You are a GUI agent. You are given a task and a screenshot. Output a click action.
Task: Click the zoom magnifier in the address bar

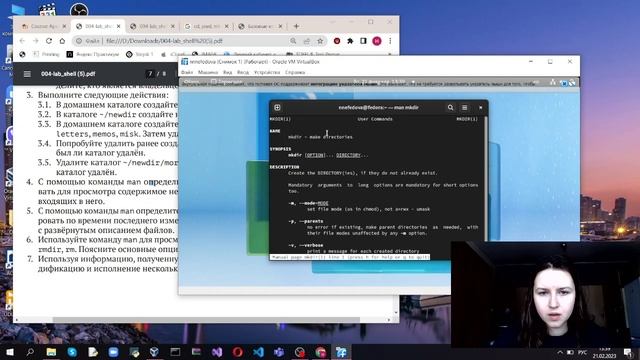(293, 41)
